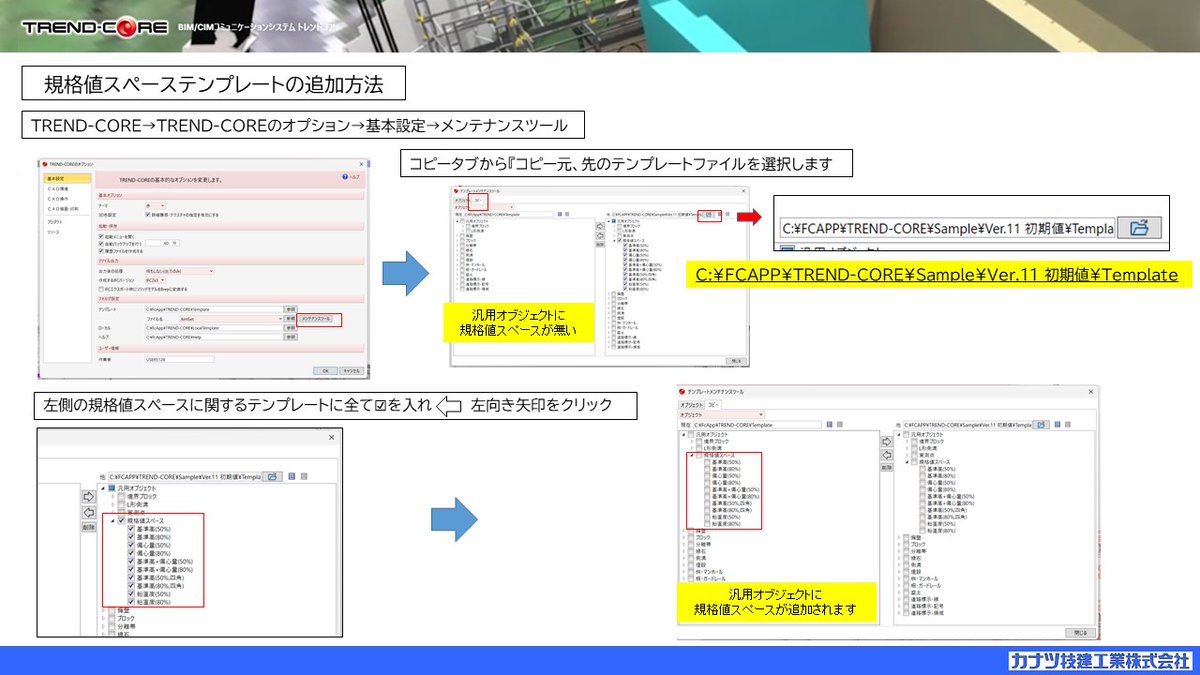
Task: Check 汎用オブジェクト in the 他 tree of the result window
Action: pos(906,435)
